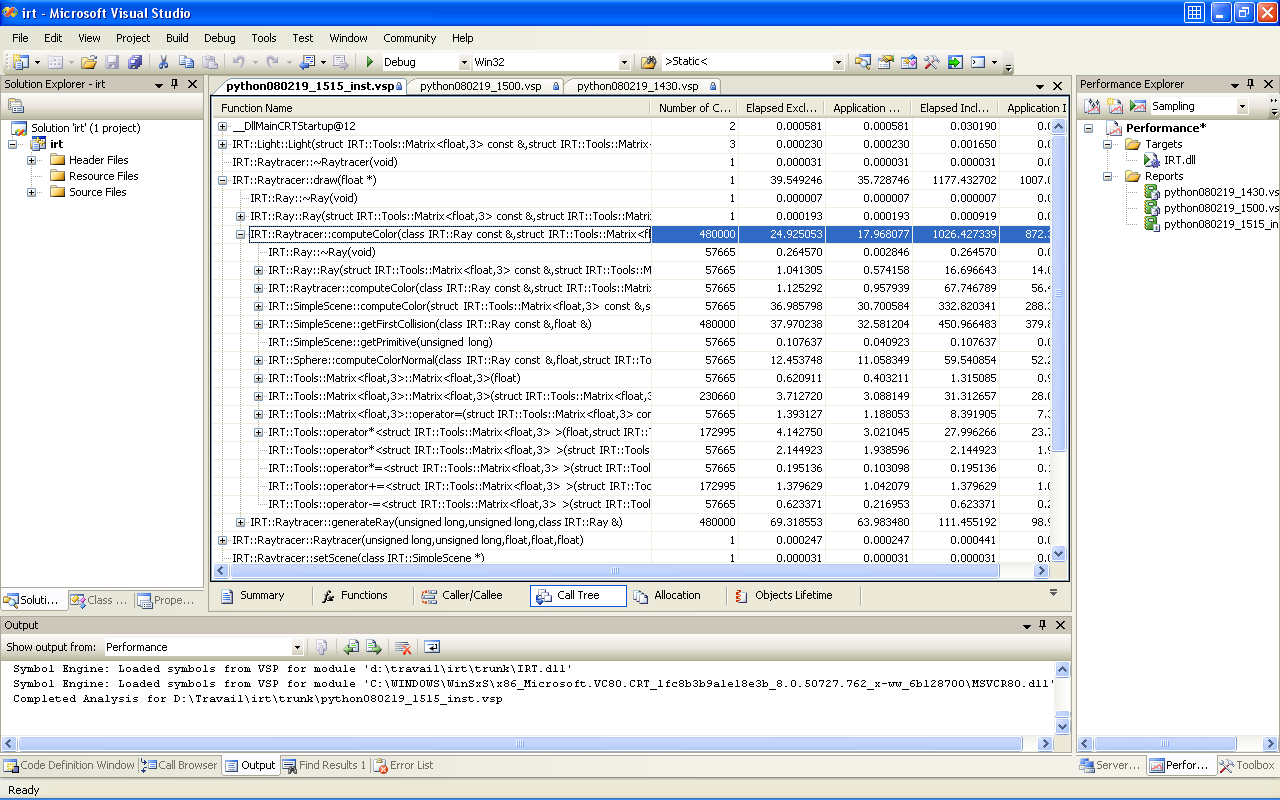
Task: Open the Tools menu
Action: (x=264, y=38)
